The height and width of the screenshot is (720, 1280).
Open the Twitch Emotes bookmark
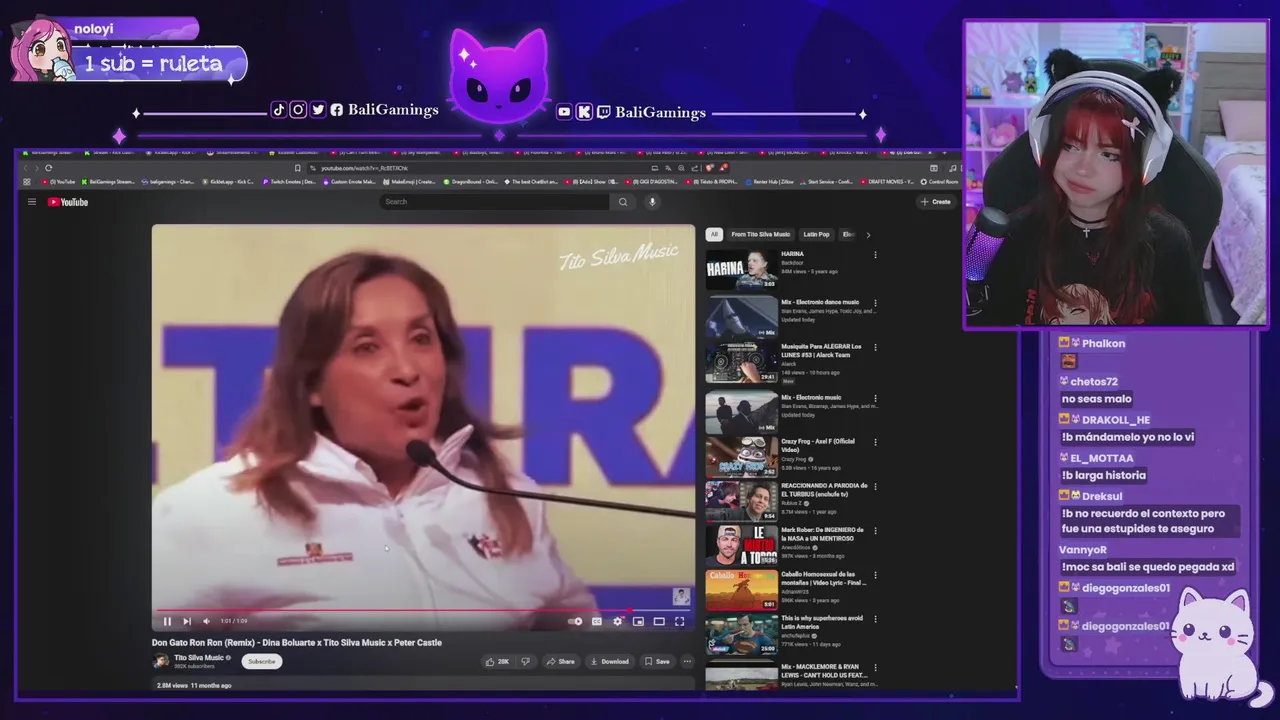point(289,182)
